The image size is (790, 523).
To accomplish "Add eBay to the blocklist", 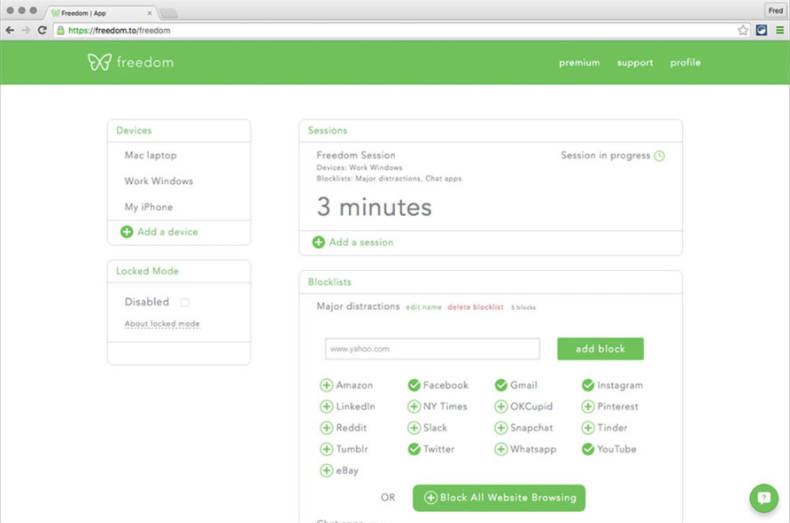I will 326,471.
